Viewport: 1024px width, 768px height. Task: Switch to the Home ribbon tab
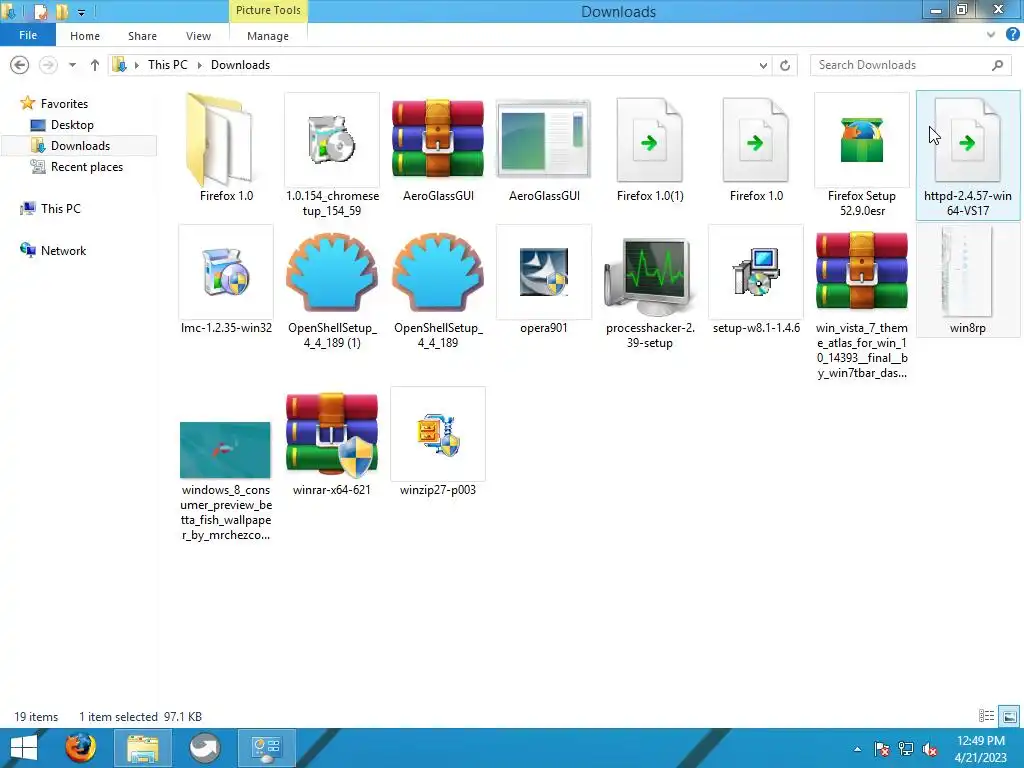coord(85,36)
